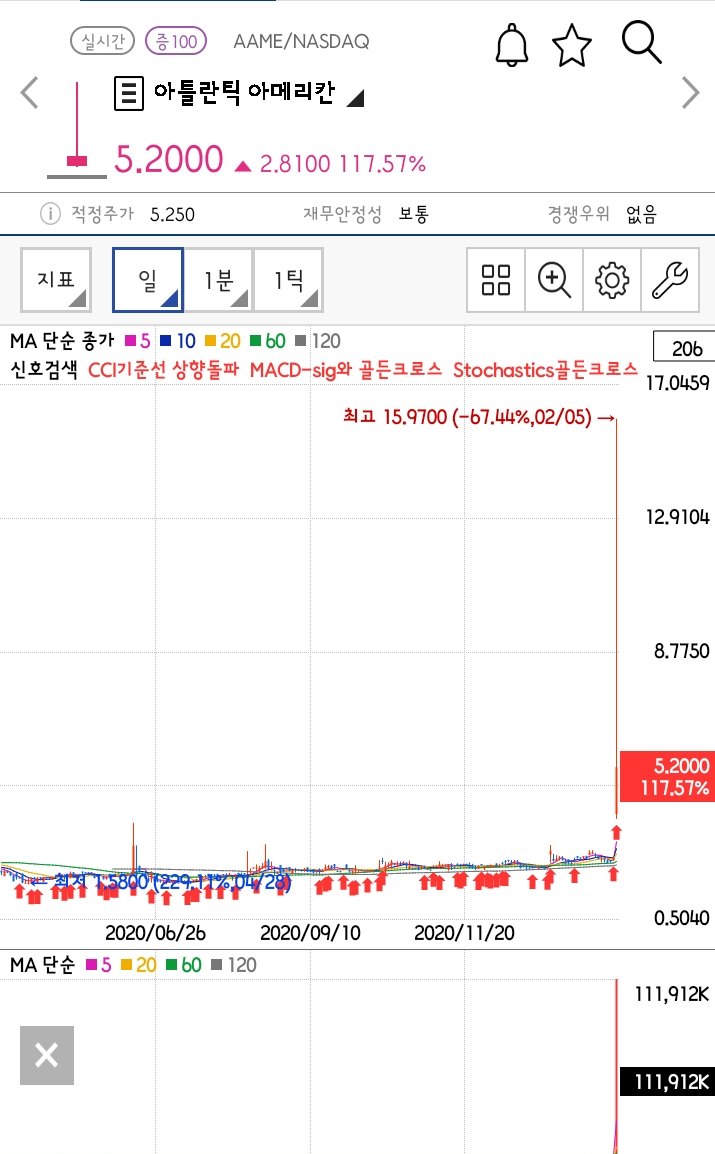715x1154 pixels.
Task: Open the chart grid layout icon
Action: coord(496,280)
